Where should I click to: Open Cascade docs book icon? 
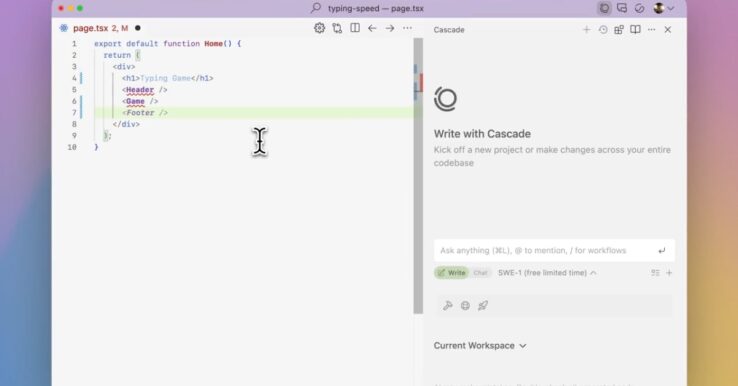(635, 30)
